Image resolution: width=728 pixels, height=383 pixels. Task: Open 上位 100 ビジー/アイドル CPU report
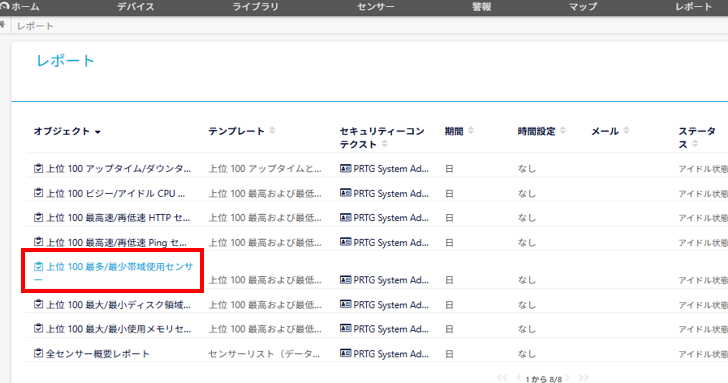click(116, 194)
